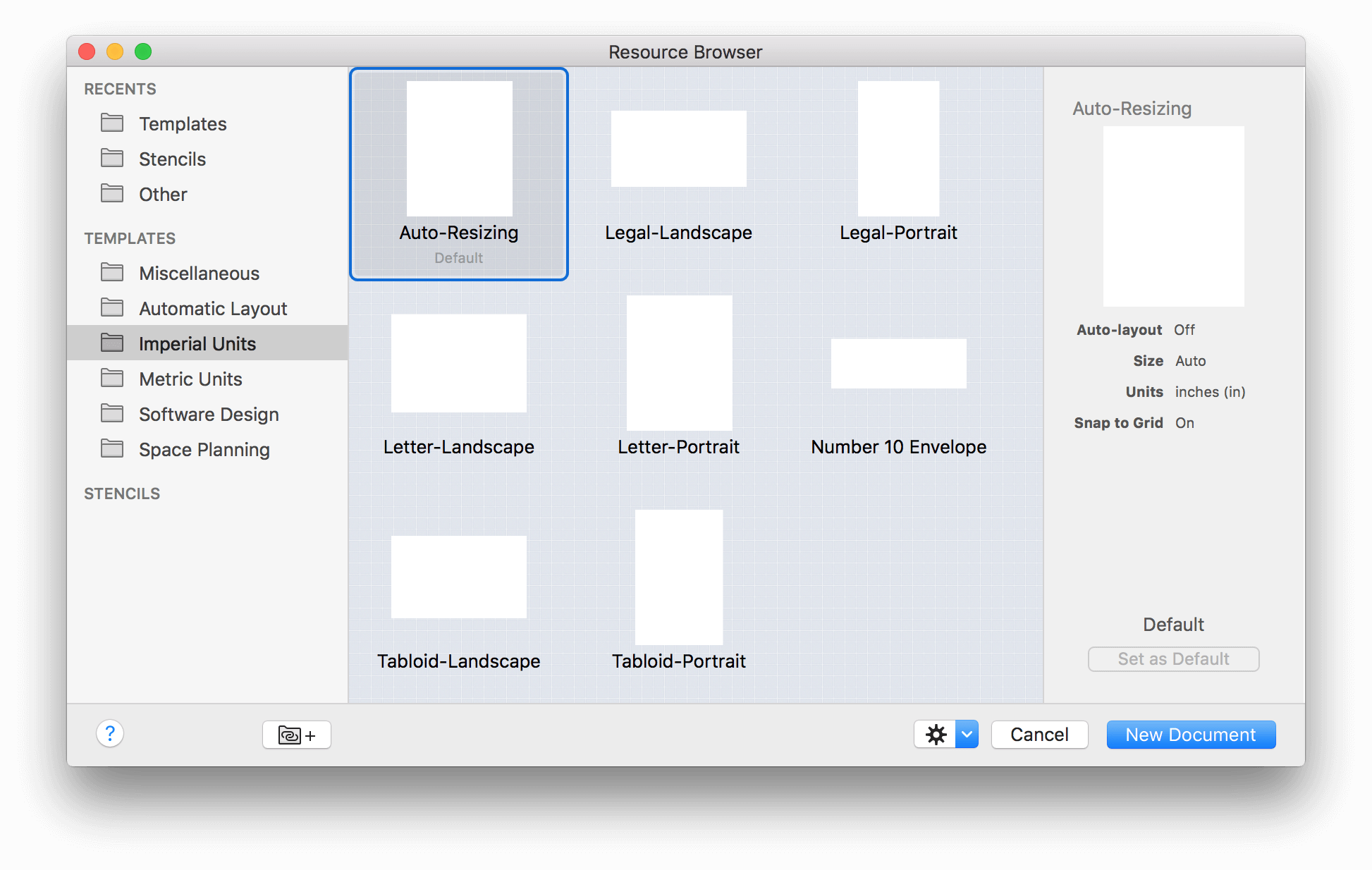Click the Auto-layout 'Off' value
This screenshot has height=870, width=1372.
pos(1184,330)
